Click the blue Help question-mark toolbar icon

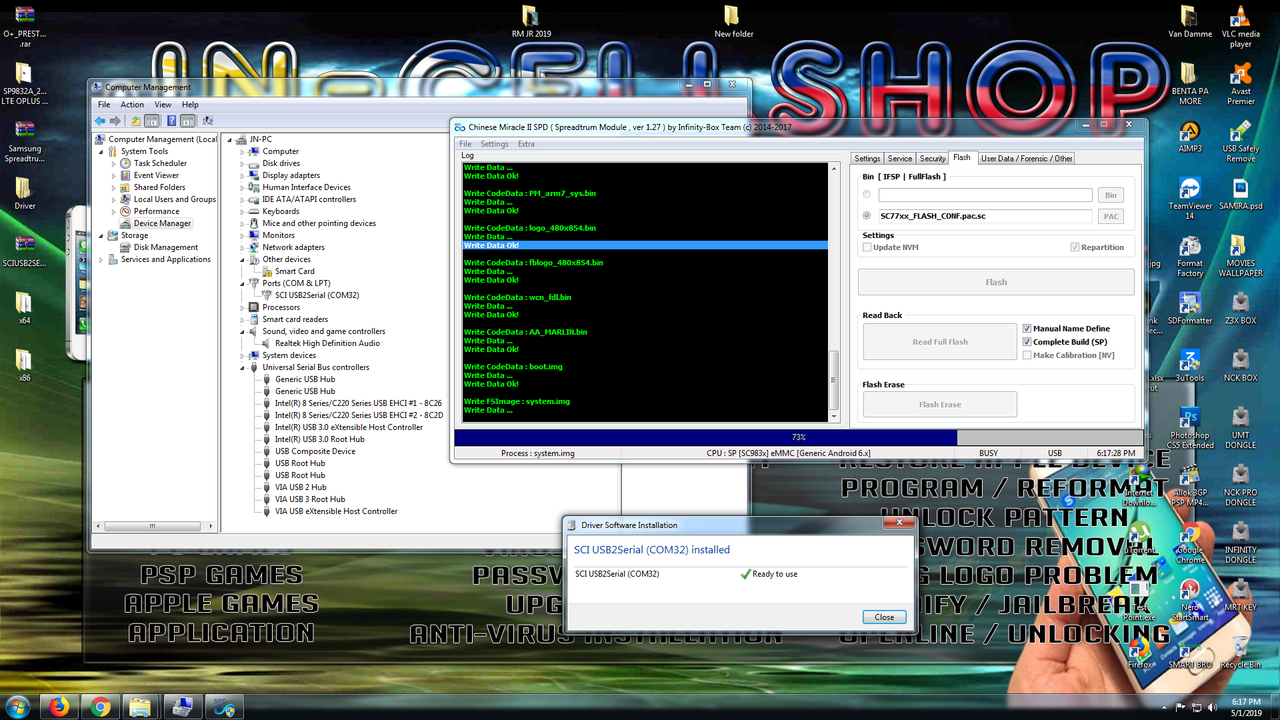pos(172,121)
